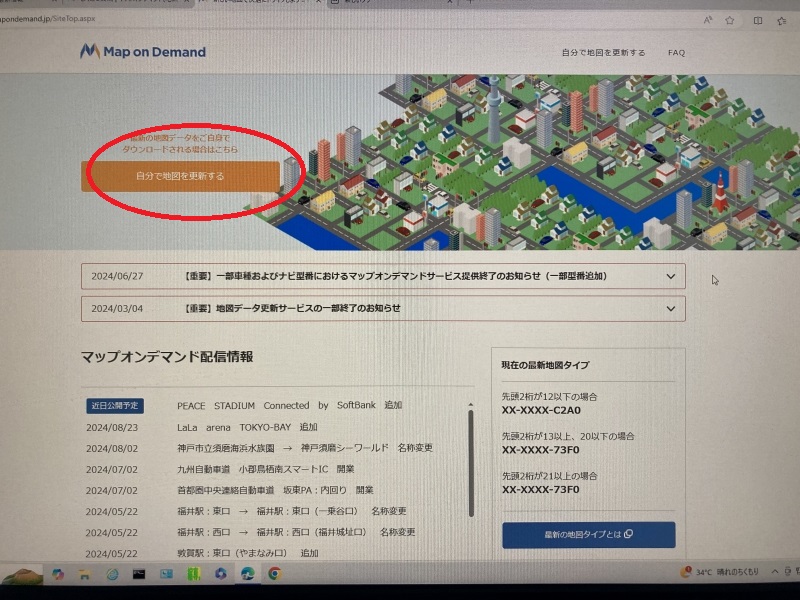Open the 2024/03/04 map data update notice
The image size is (800, 600).
[x=383, y=308]
